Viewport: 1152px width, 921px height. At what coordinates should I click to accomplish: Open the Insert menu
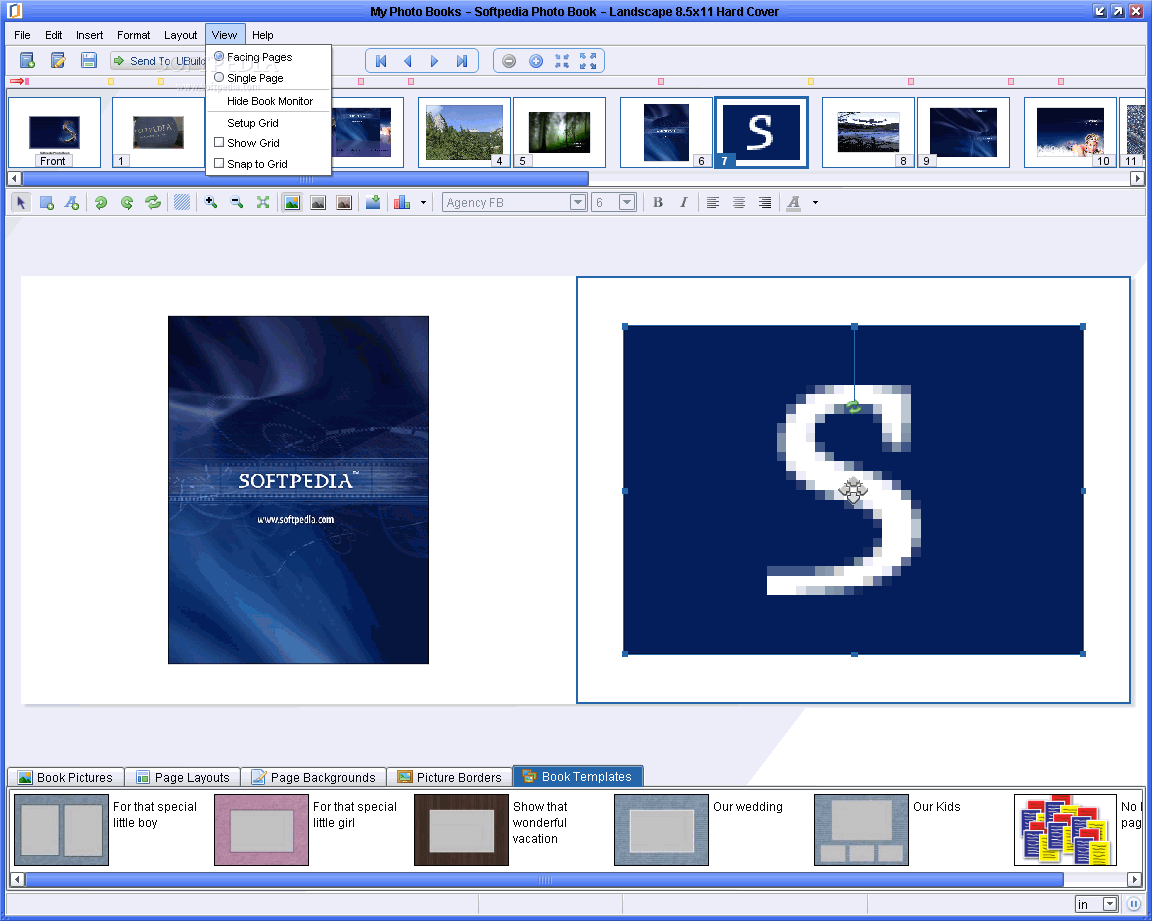[x=90, y=35]
